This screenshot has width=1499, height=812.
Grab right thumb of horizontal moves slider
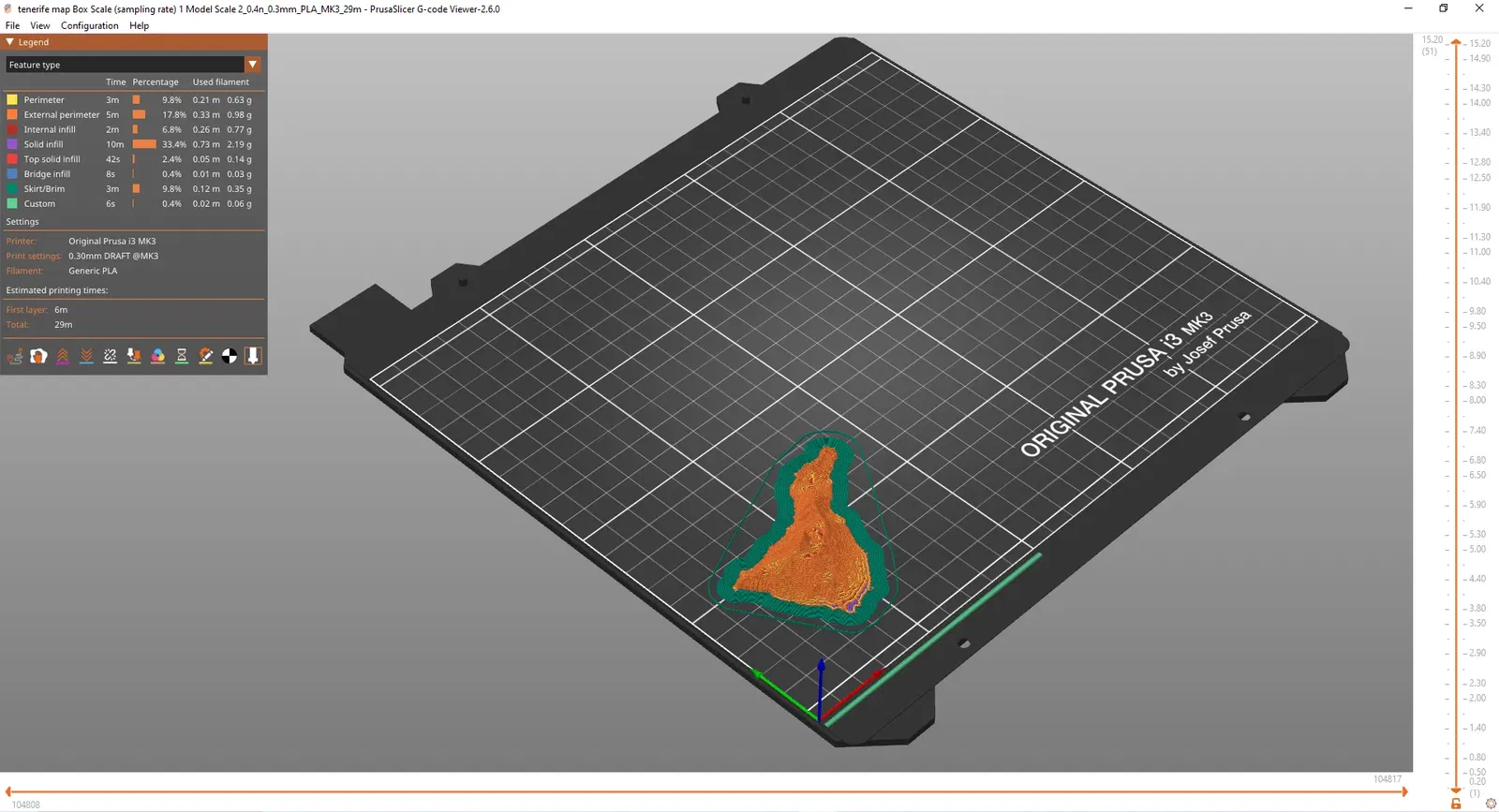tap(1404, 791)
